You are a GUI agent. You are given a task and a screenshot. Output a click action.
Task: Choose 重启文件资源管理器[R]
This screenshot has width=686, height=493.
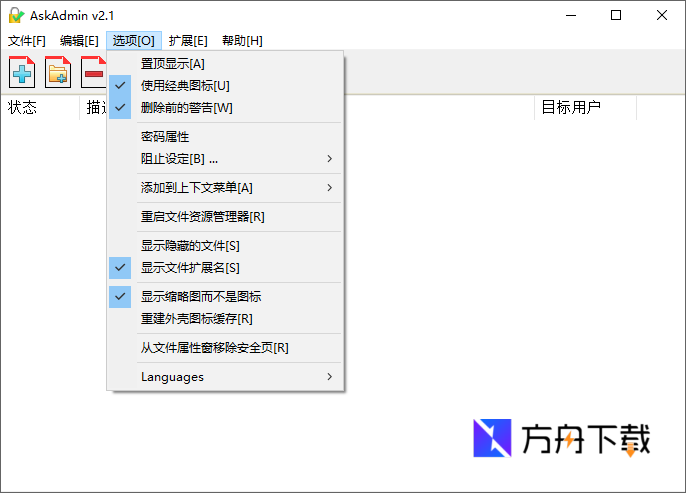225,217
